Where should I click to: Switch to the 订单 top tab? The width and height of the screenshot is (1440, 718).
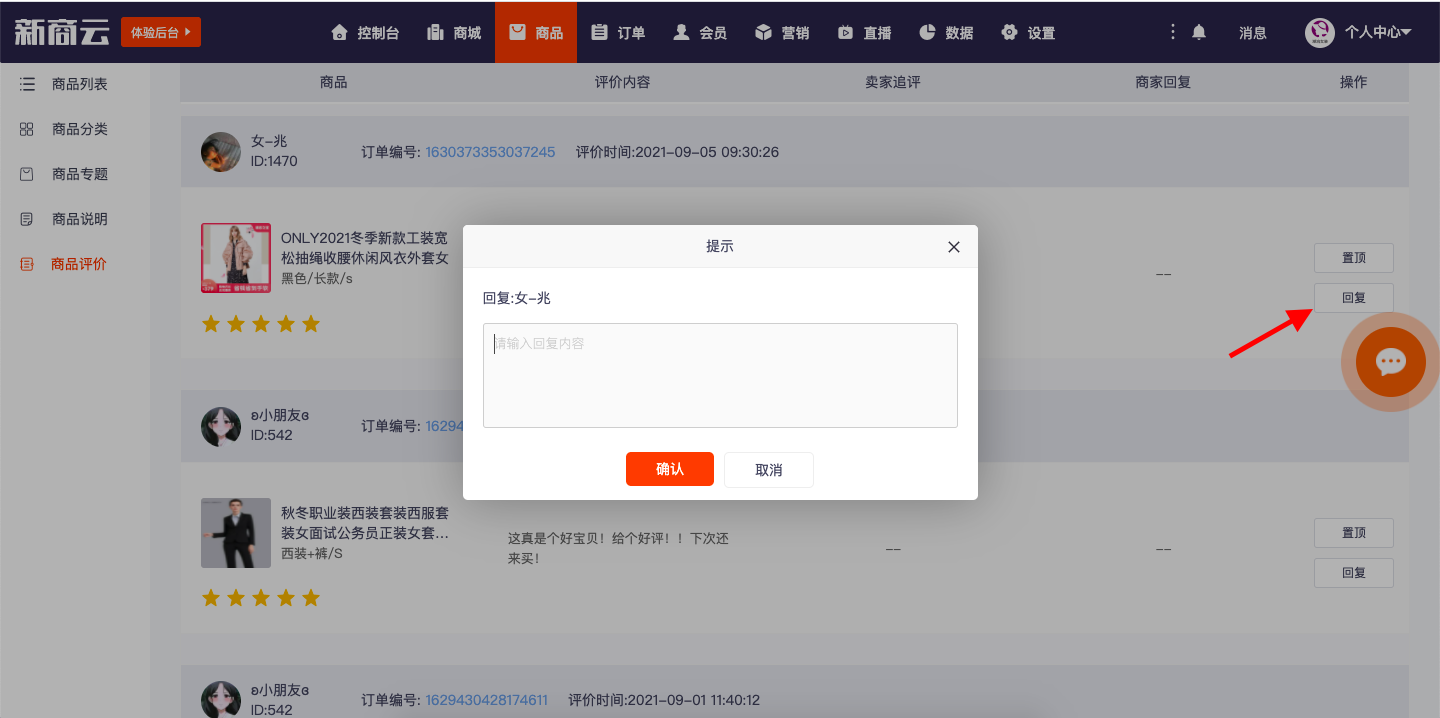click(618, 32)
